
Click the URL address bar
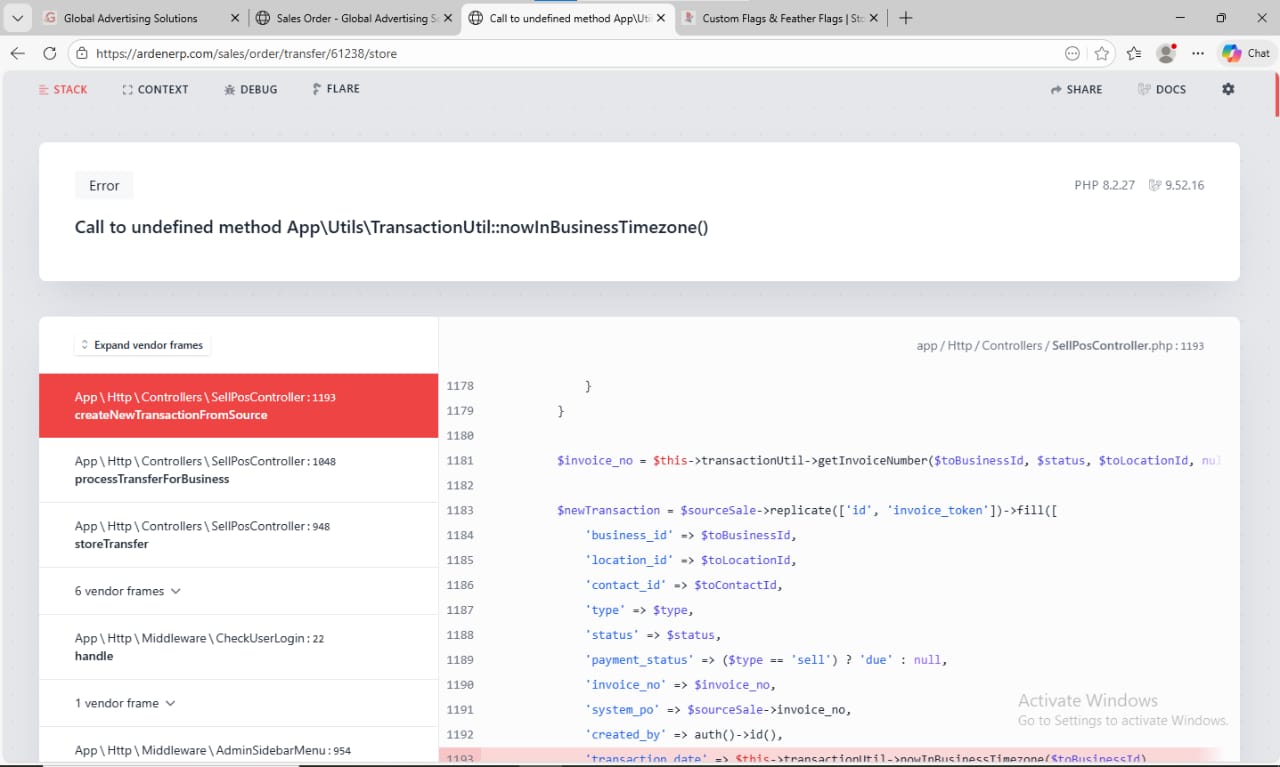click(x=560, y=53)
